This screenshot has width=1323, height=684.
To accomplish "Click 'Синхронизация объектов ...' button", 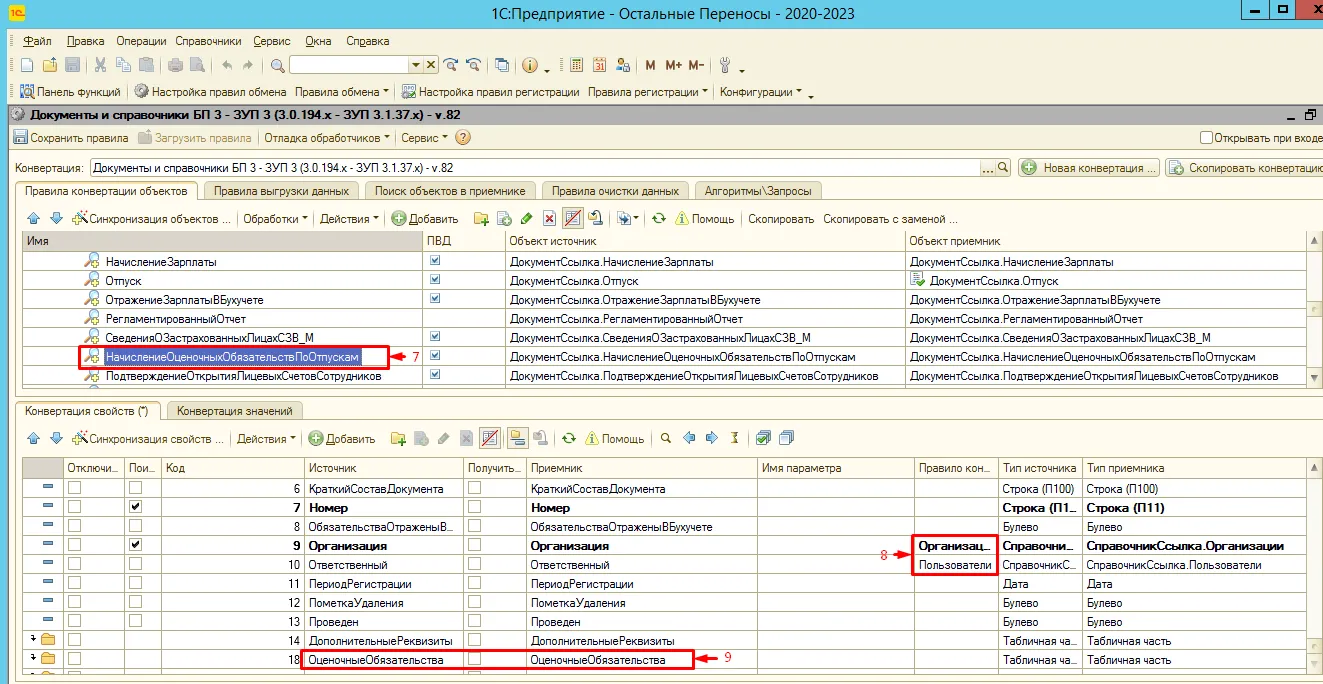I will 151,218.
